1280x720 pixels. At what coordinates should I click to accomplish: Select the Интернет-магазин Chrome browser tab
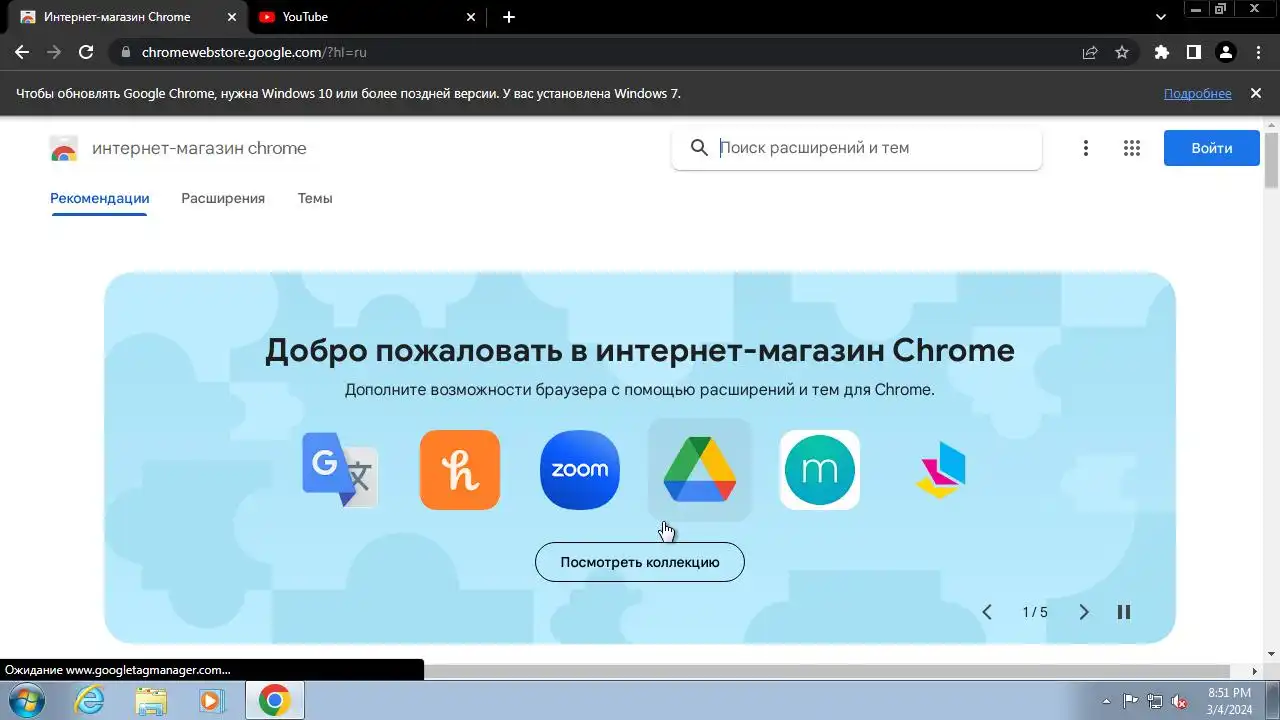(x=128, y=17)
